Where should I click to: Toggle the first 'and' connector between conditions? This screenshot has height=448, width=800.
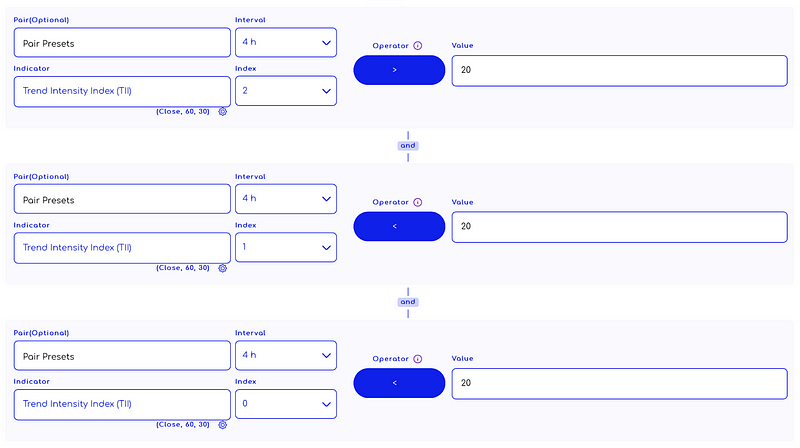(x=408, y=146)
